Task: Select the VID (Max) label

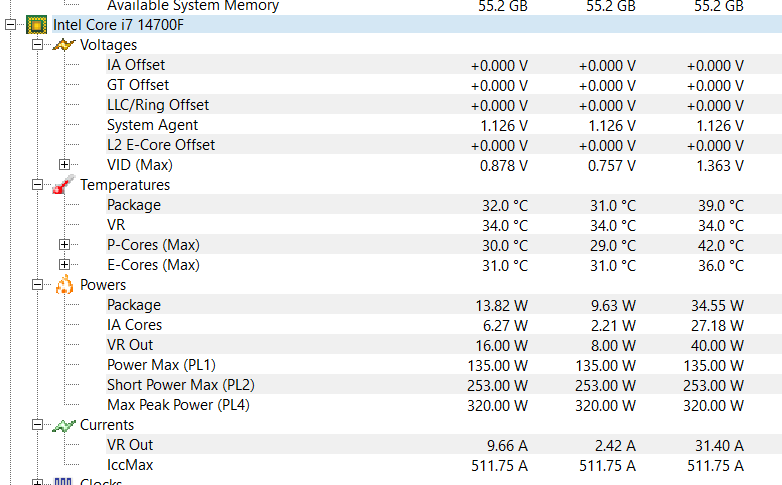Action: [140, 165]
